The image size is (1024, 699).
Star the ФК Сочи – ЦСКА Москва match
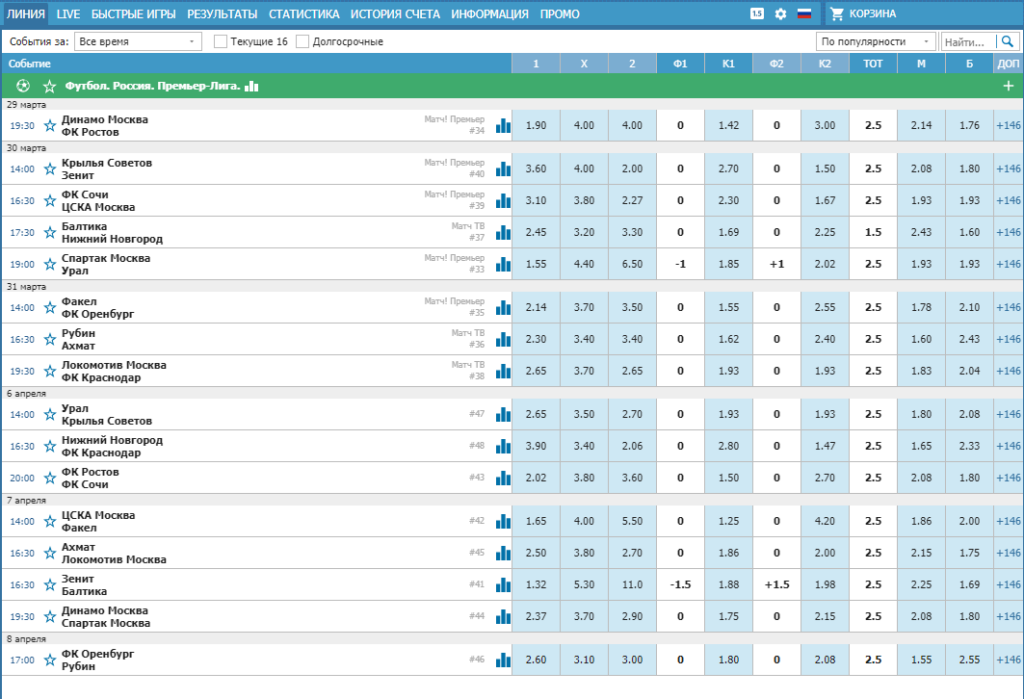[50, 201]
